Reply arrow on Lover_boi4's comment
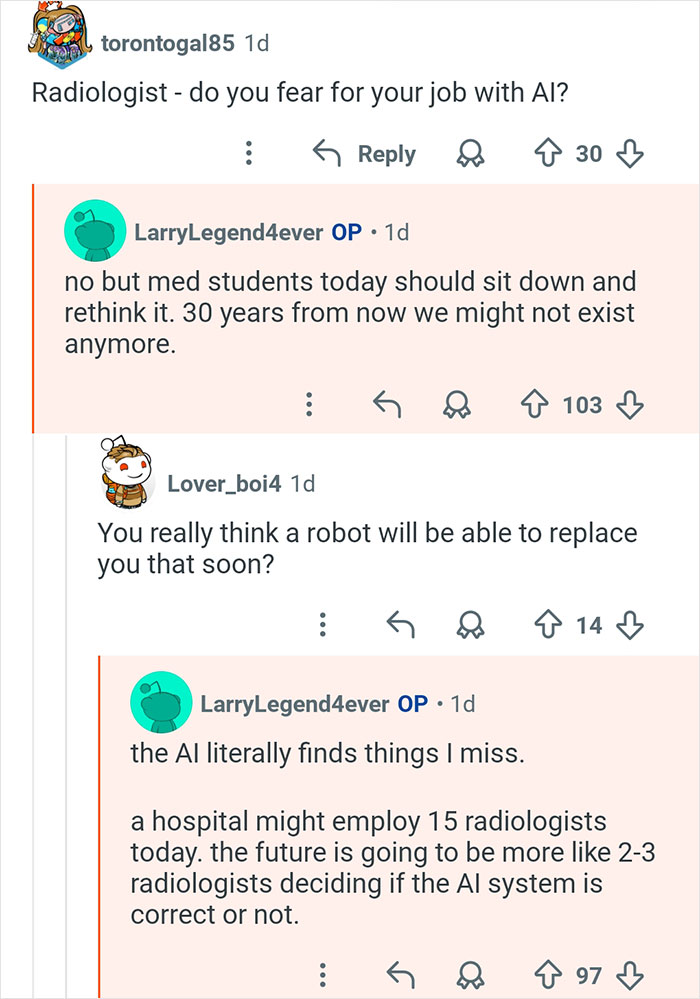The height and width of the screenshot is (999, 700). pyautogui.click(x=400, y=625)
